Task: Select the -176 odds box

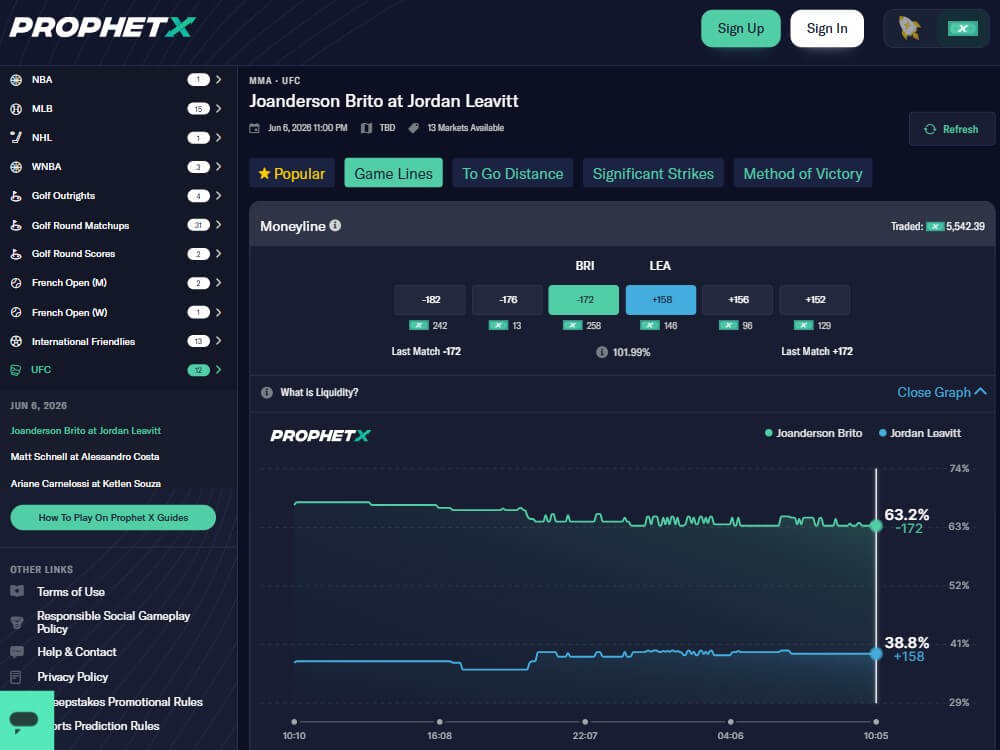Action: [x=507, y=300]
